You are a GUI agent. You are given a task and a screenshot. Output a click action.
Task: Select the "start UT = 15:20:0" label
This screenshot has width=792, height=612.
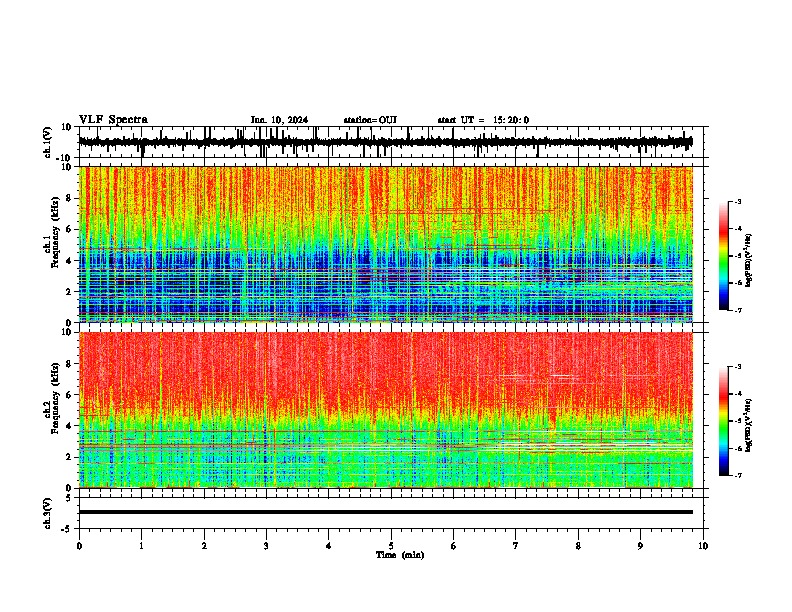483,120
